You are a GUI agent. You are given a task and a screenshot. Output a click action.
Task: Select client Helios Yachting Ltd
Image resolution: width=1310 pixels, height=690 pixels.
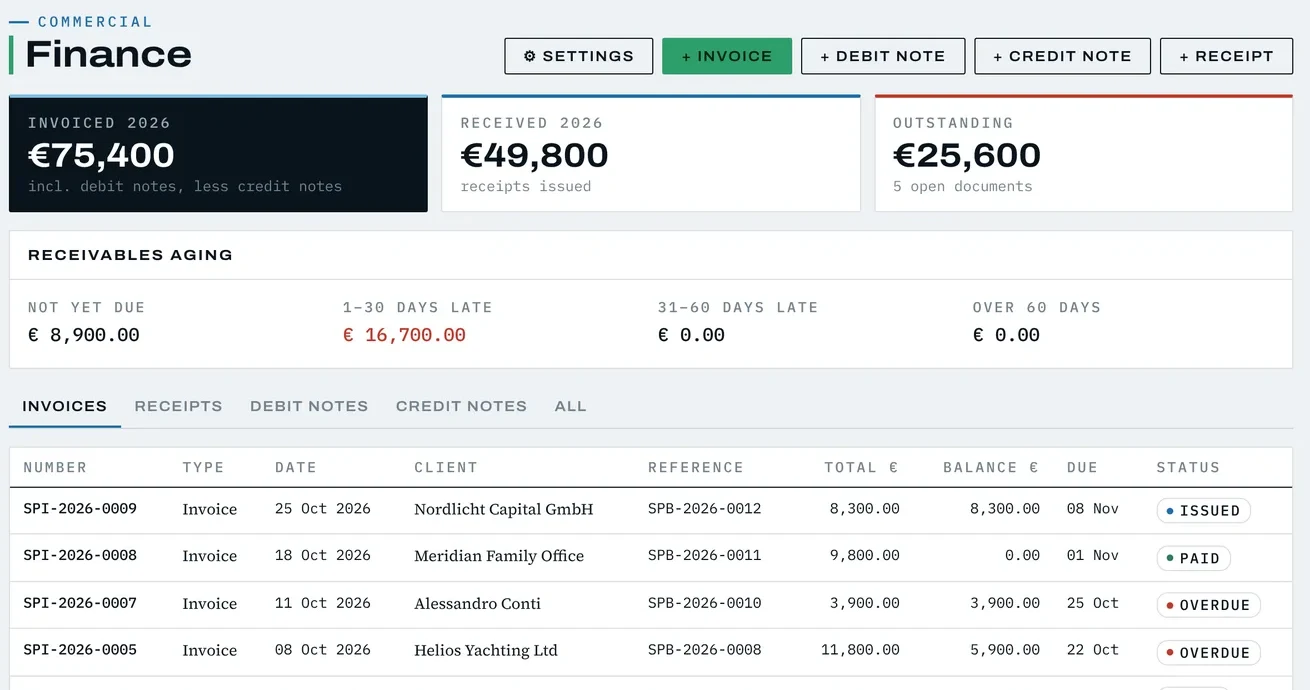(486, 650)
